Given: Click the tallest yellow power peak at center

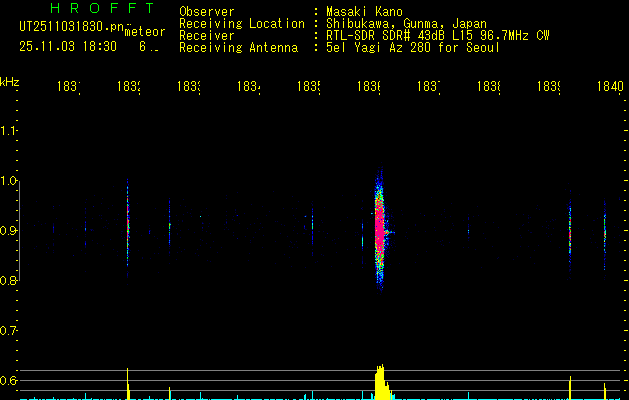Looking at the screenshot, I should coord(380,380).
